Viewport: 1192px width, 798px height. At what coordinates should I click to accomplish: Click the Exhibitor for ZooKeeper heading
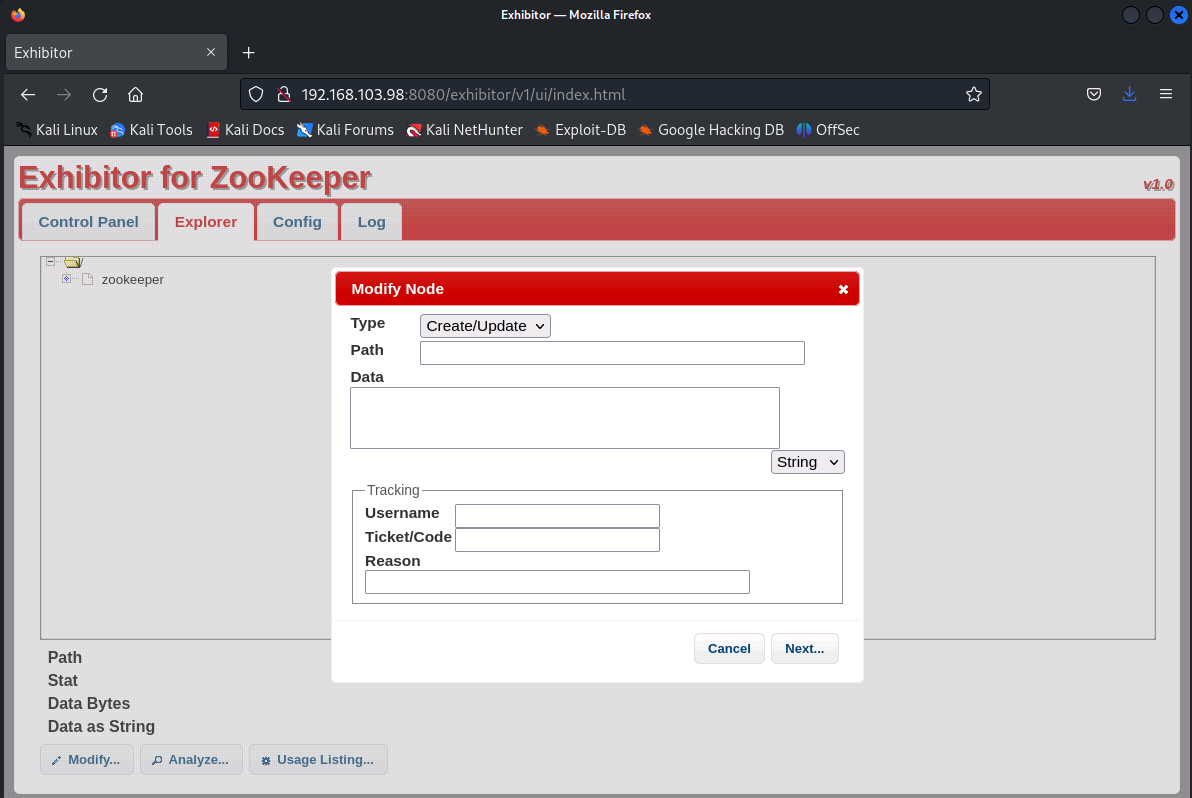[195, 178]
